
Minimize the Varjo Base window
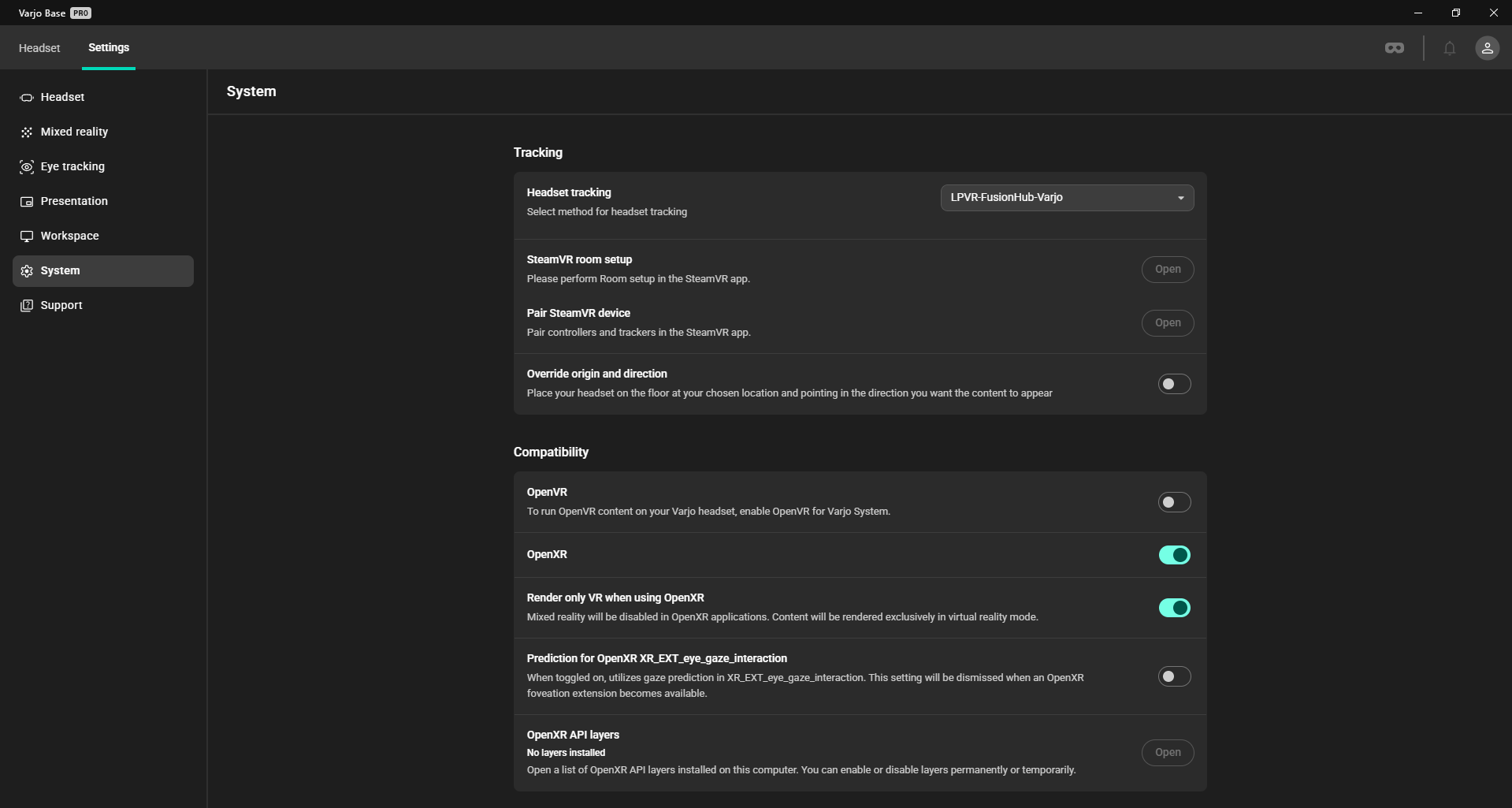pyautogui.click(x=1418, y=13)
